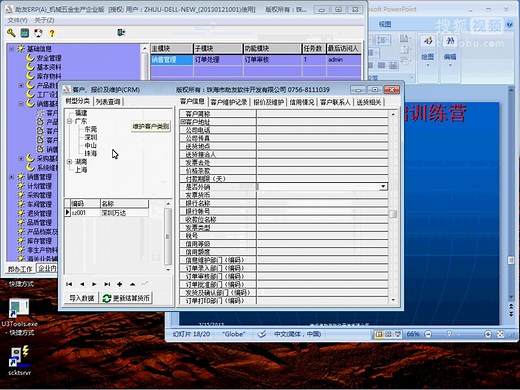Click the zoom slider in PowerPoint

449,334
